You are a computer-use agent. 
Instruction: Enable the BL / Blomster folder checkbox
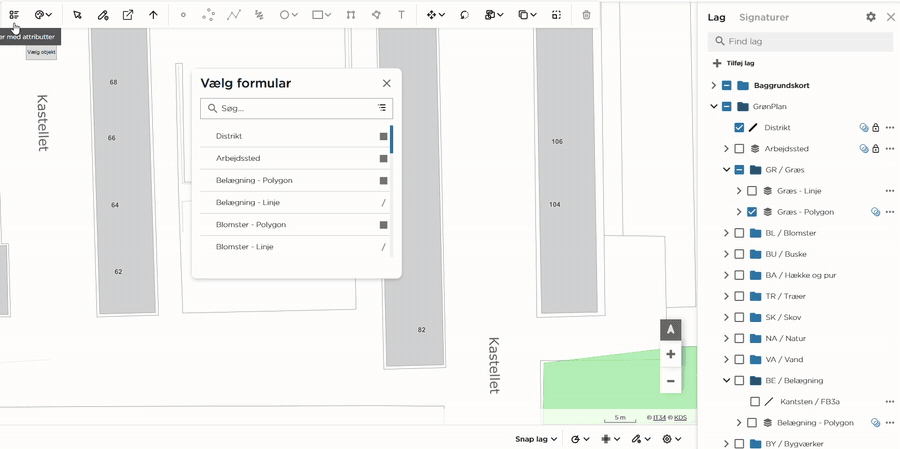[x=739, y=233]
